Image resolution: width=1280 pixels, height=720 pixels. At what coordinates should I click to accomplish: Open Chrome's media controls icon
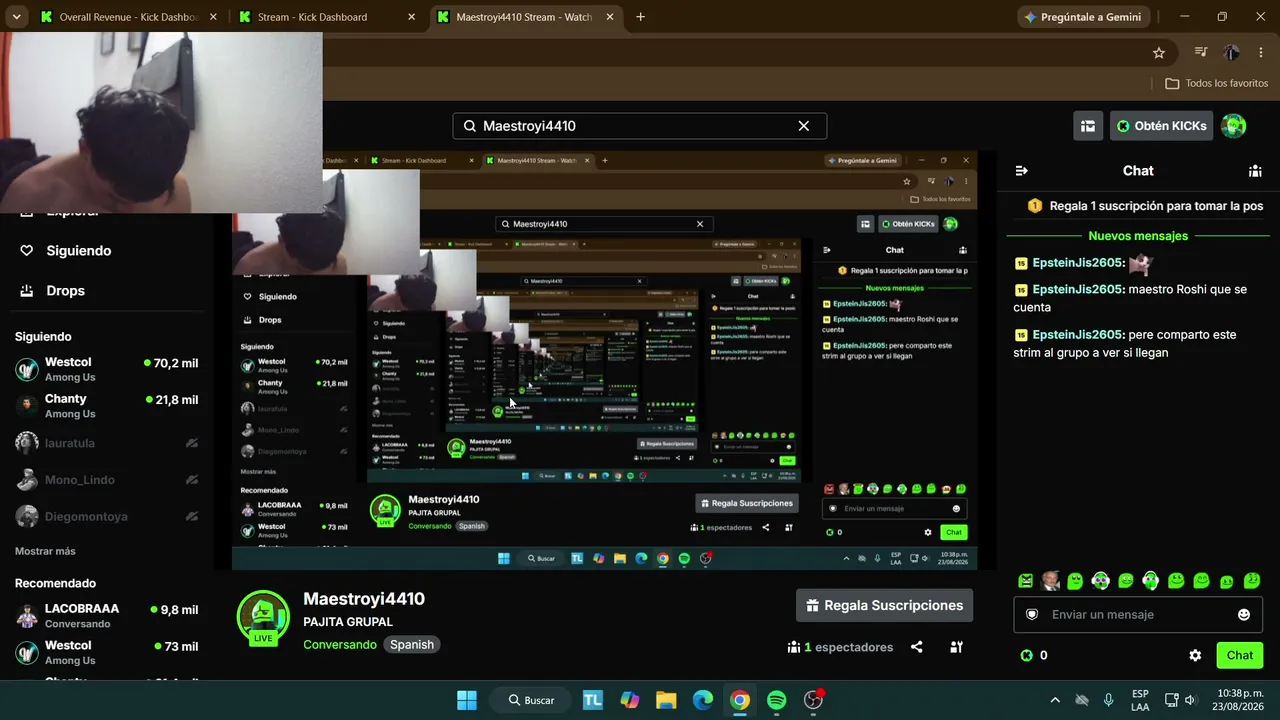point(1201,53)
